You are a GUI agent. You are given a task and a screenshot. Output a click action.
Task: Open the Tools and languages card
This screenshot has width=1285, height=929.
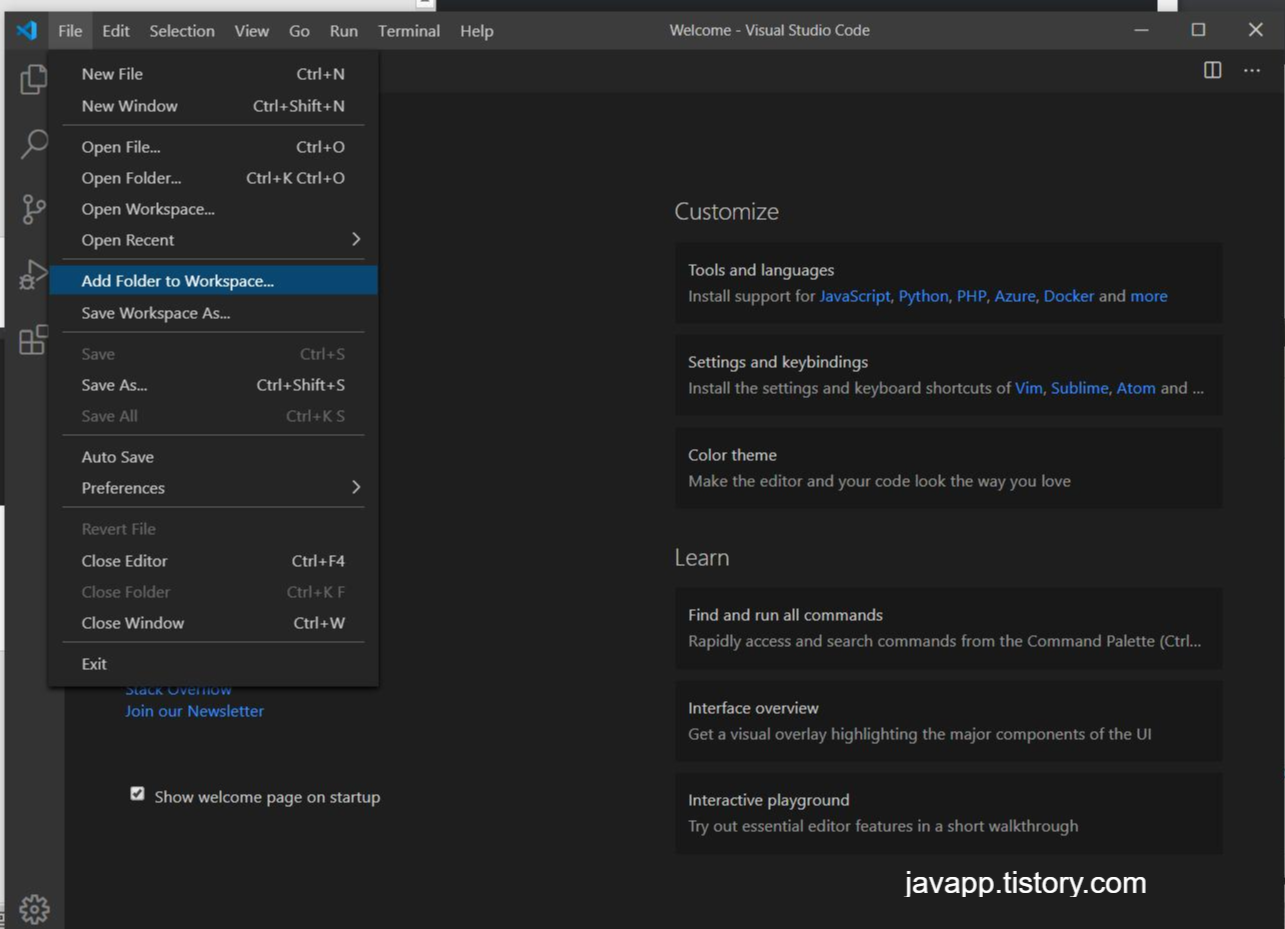click(x=948, y=283)
